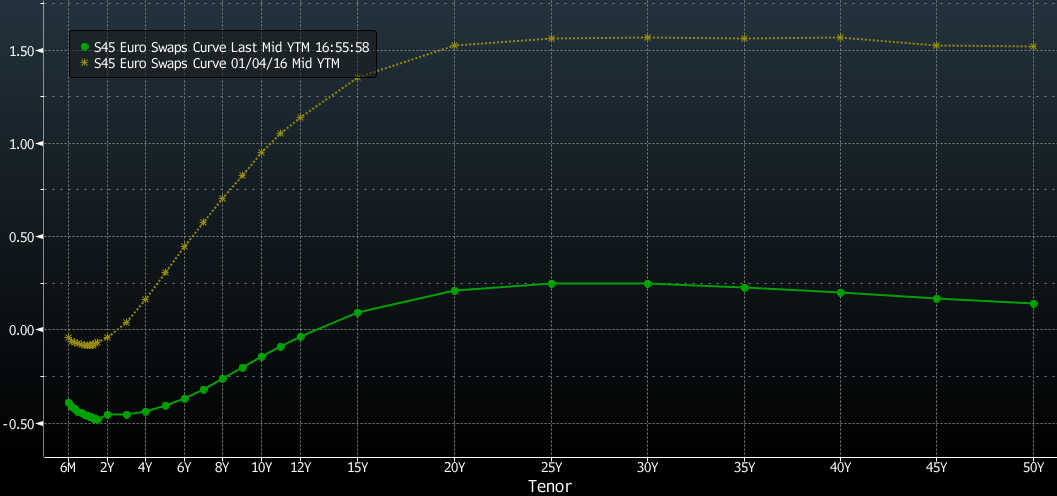Click the 10Y tenor axis label

coord(262,468)
